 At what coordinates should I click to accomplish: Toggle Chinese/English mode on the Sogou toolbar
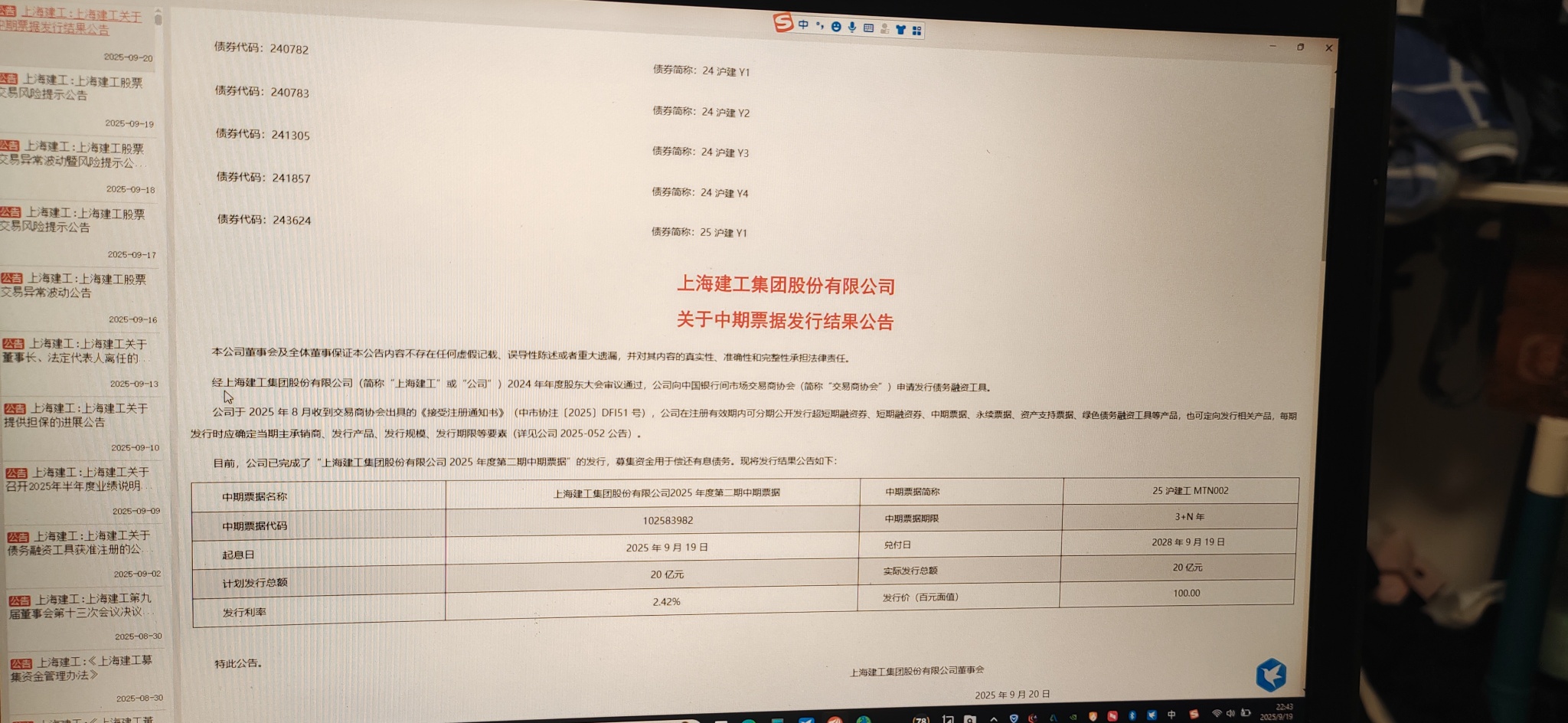tap(803, 25)
